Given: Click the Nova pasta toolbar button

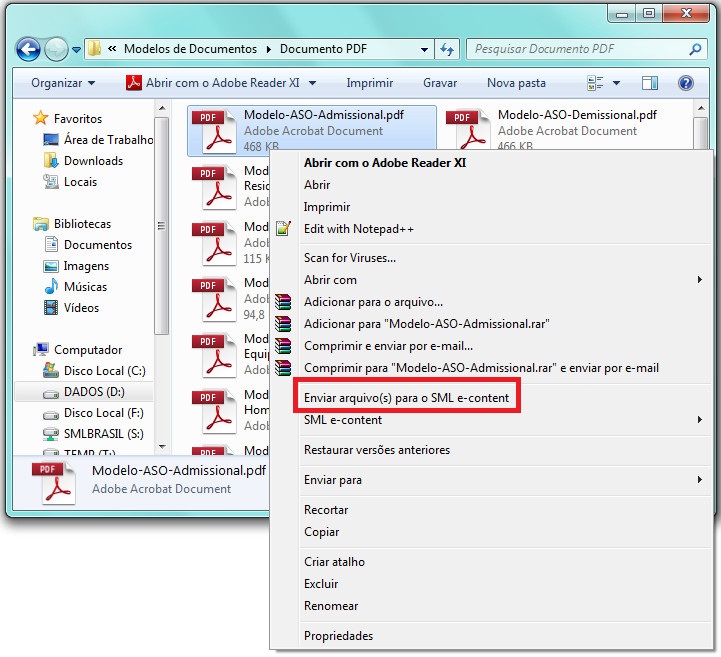Looking at the screenshot, I should click(x=516, y=83).
